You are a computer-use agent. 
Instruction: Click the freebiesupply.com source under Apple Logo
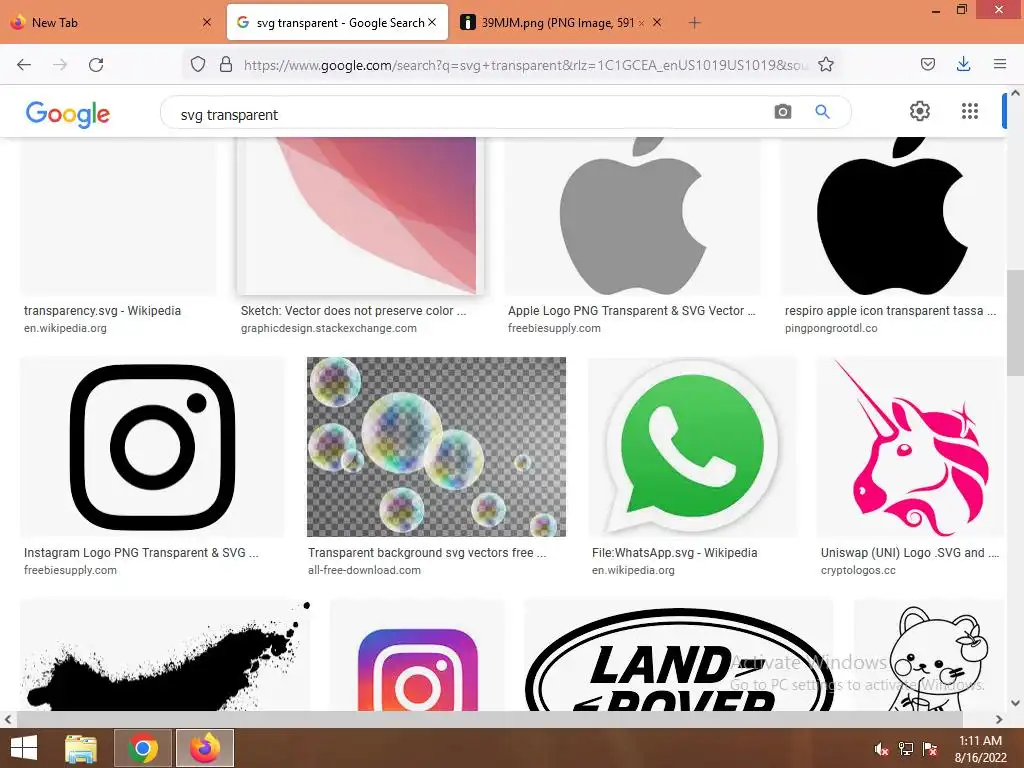pyautogui.click(x=554, y=328)
